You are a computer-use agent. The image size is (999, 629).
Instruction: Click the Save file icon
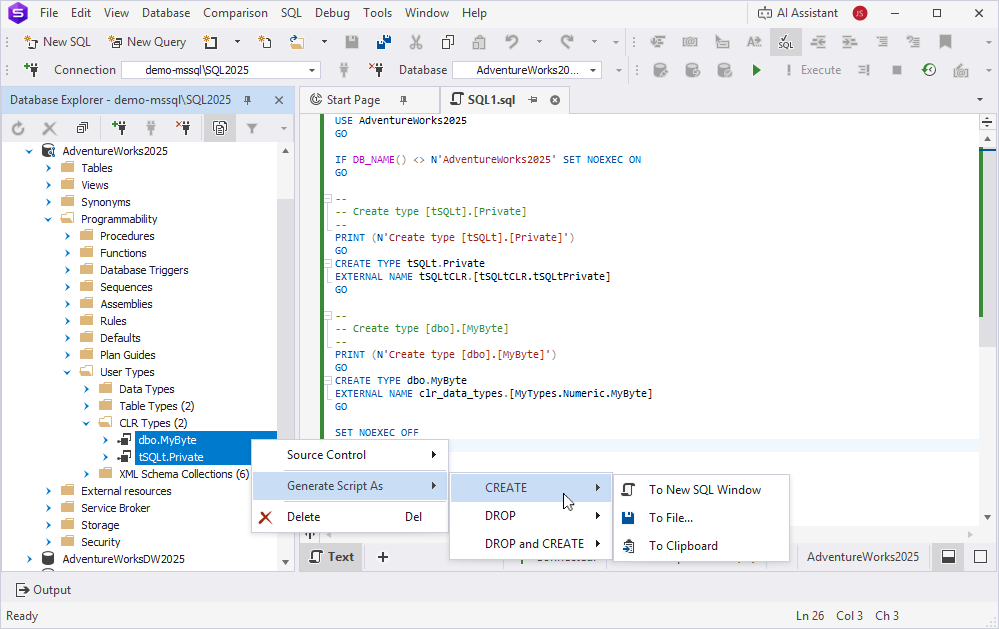click(352, 42)
